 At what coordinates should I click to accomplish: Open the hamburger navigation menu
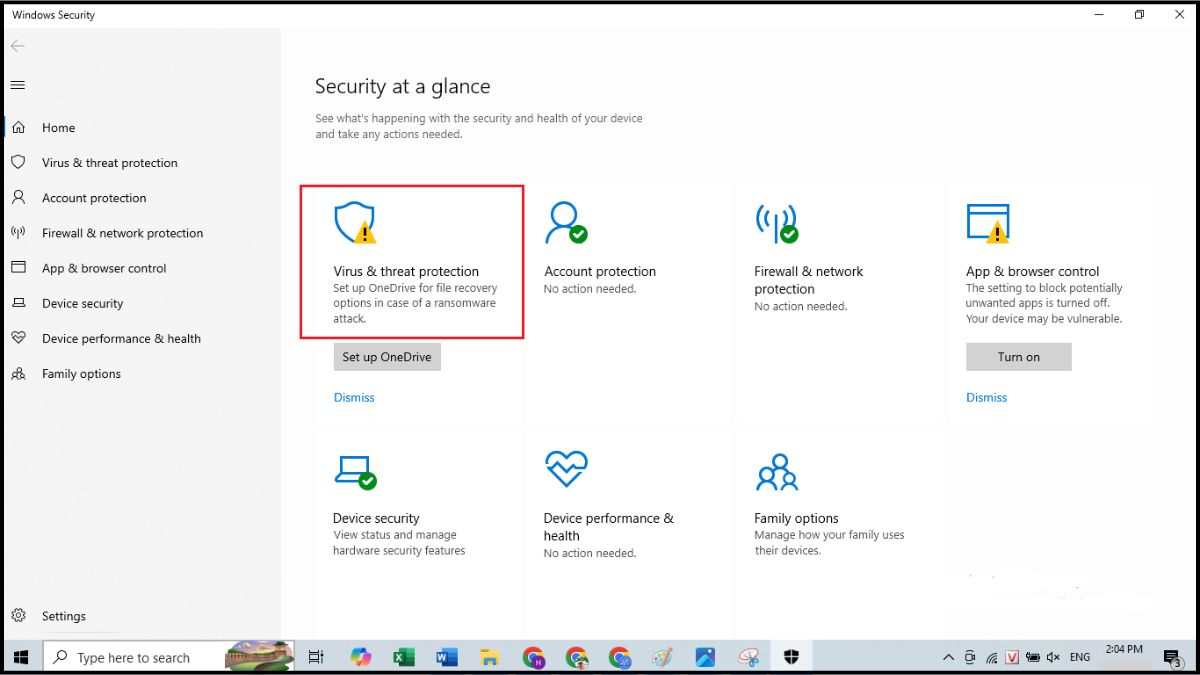[18, 85]
